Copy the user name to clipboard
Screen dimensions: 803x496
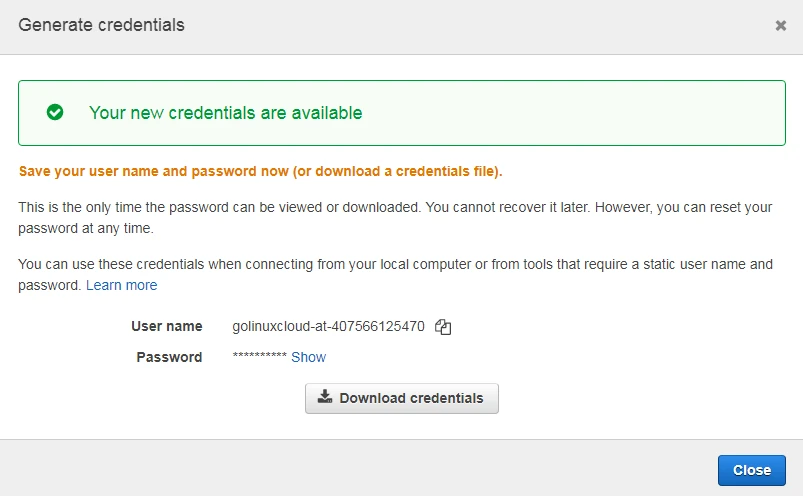click(x=444, y=327)
